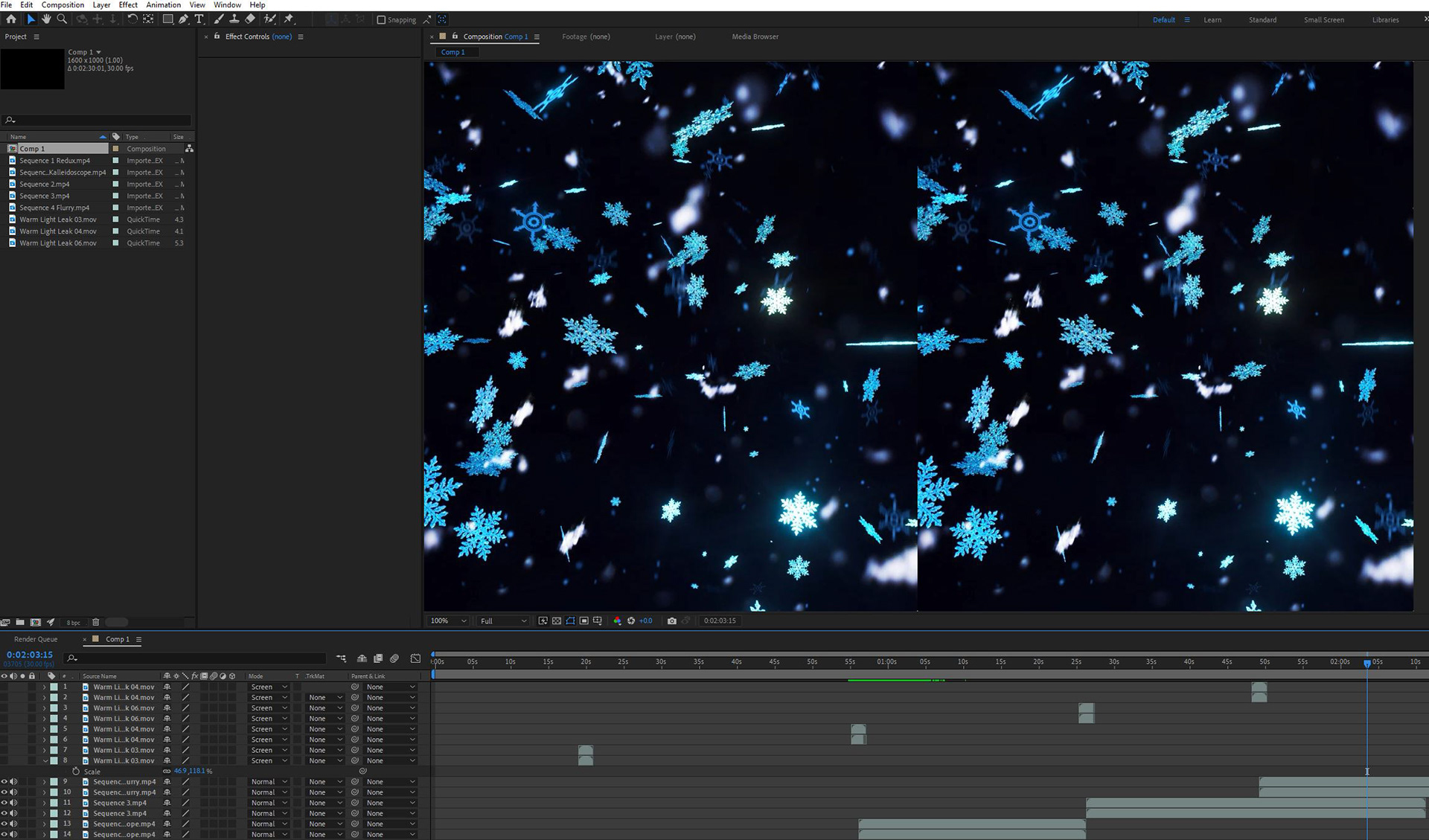This screenshot has width=1429, height=840.
Task: Click the Take Snapshot camera icon
Action: 672,621
